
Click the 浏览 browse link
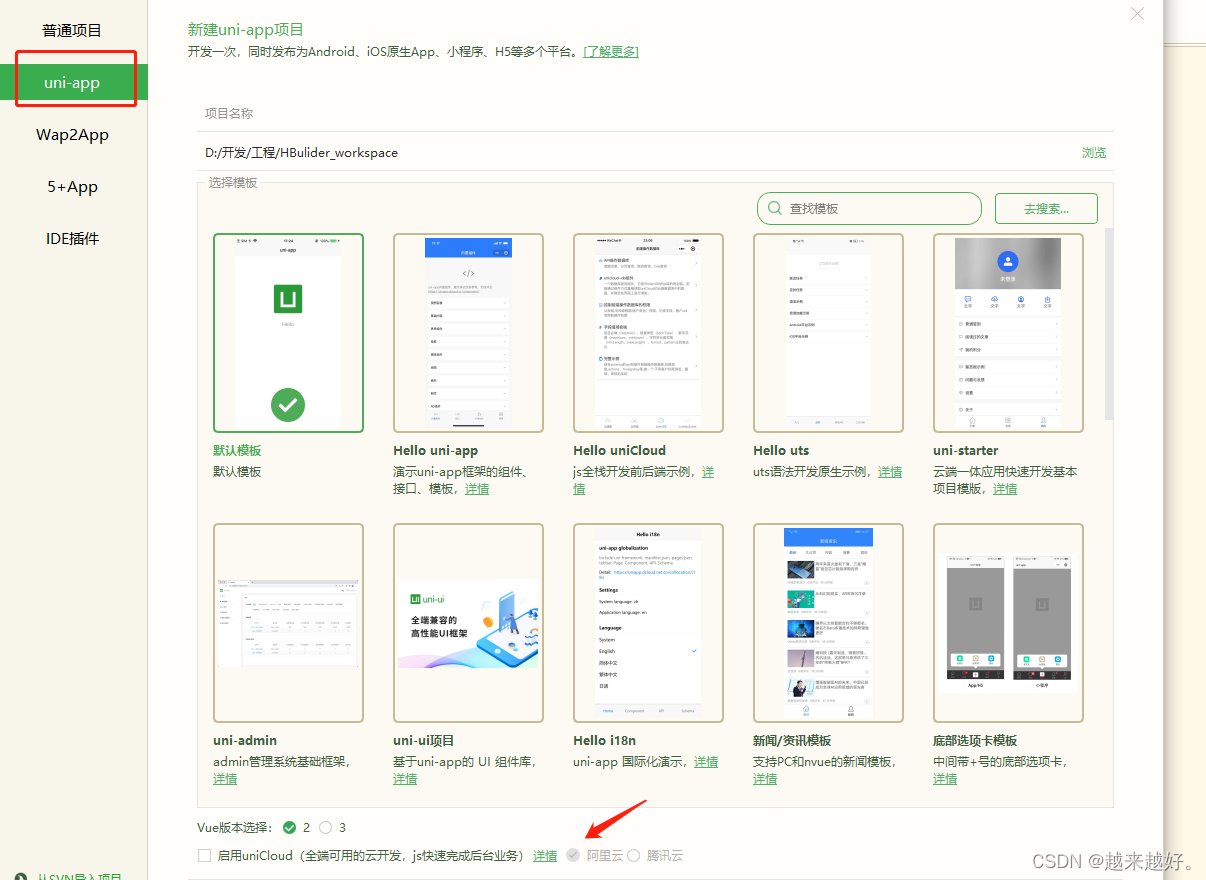click(x=1094, y=153)
